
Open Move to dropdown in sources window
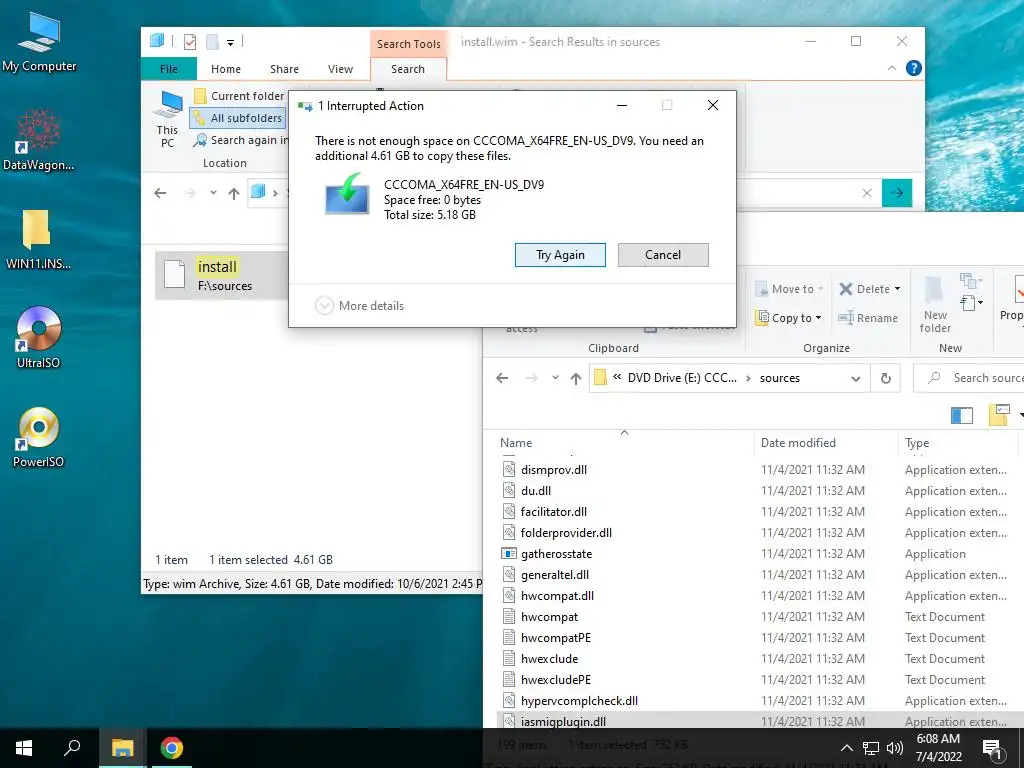click(788, 289)
